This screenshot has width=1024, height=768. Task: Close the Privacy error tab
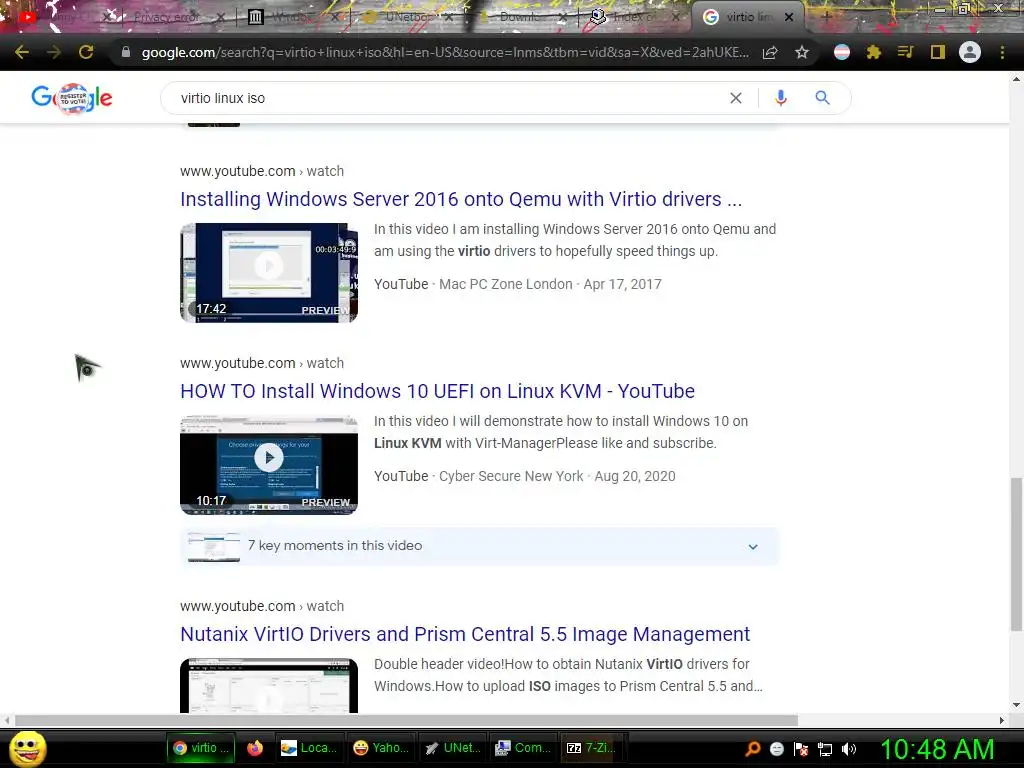click(x=221, y=17)
